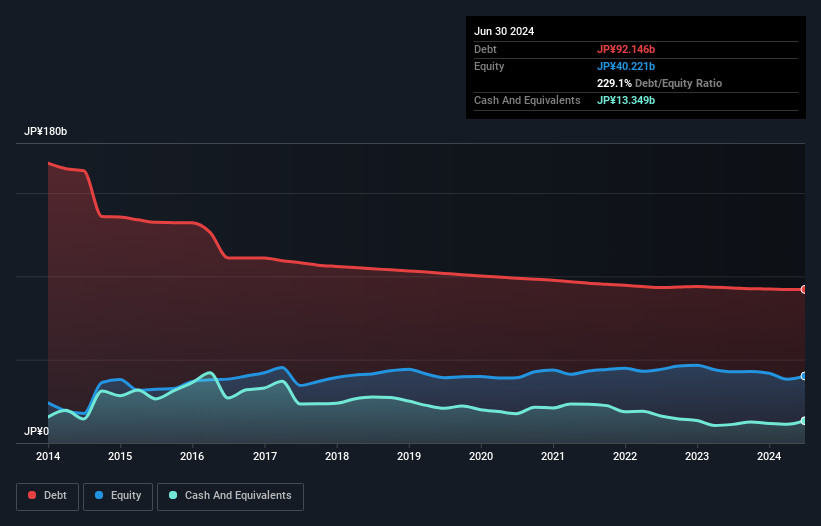This screenshot has width=821, height=526.
Task: Click the 2016 x-axis label
Action: pos(192,456)
